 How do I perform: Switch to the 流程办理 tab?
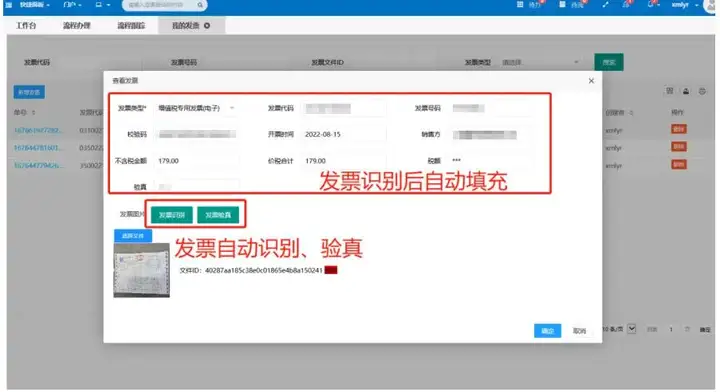(77, 26)
